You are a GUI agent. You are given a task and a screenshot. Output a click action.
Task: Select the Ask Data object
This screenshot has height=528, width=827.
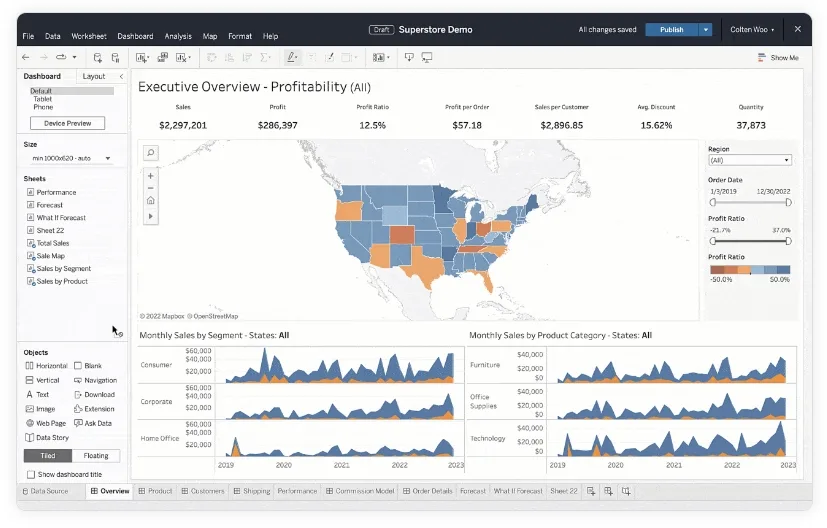[x=93, y=423]
